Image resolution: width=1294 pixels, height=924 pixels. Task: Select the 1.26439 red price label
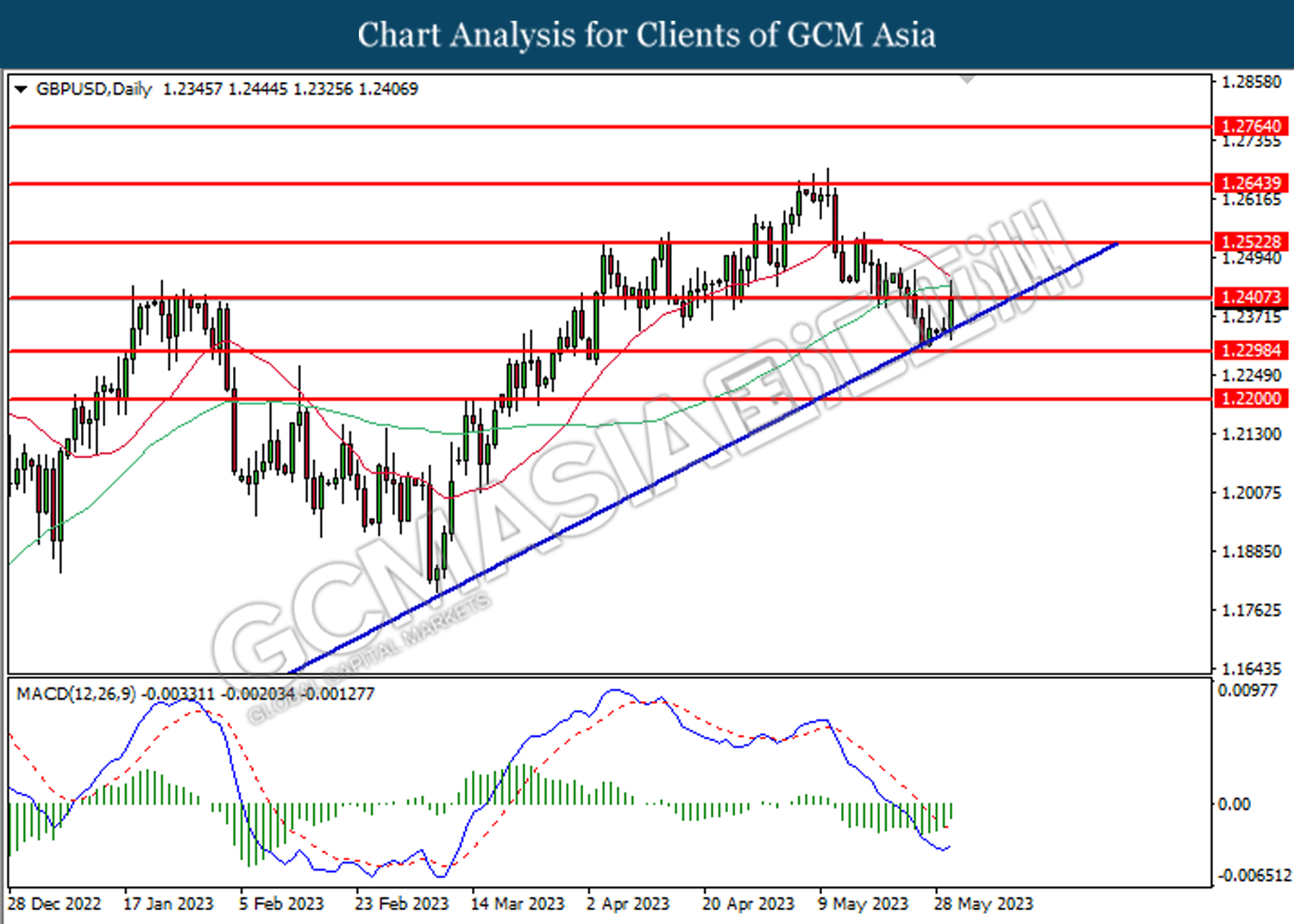pos(1252,183)
